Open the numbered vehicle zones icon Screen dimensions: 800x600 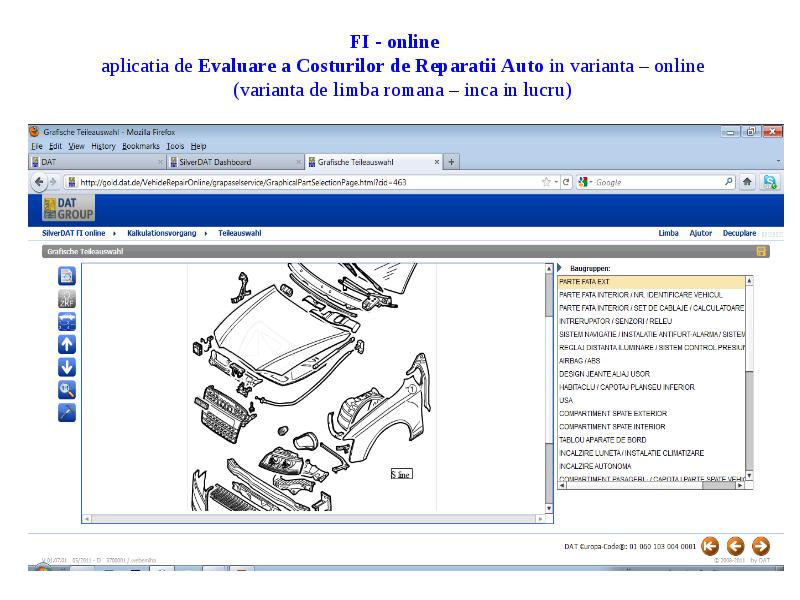67,322
